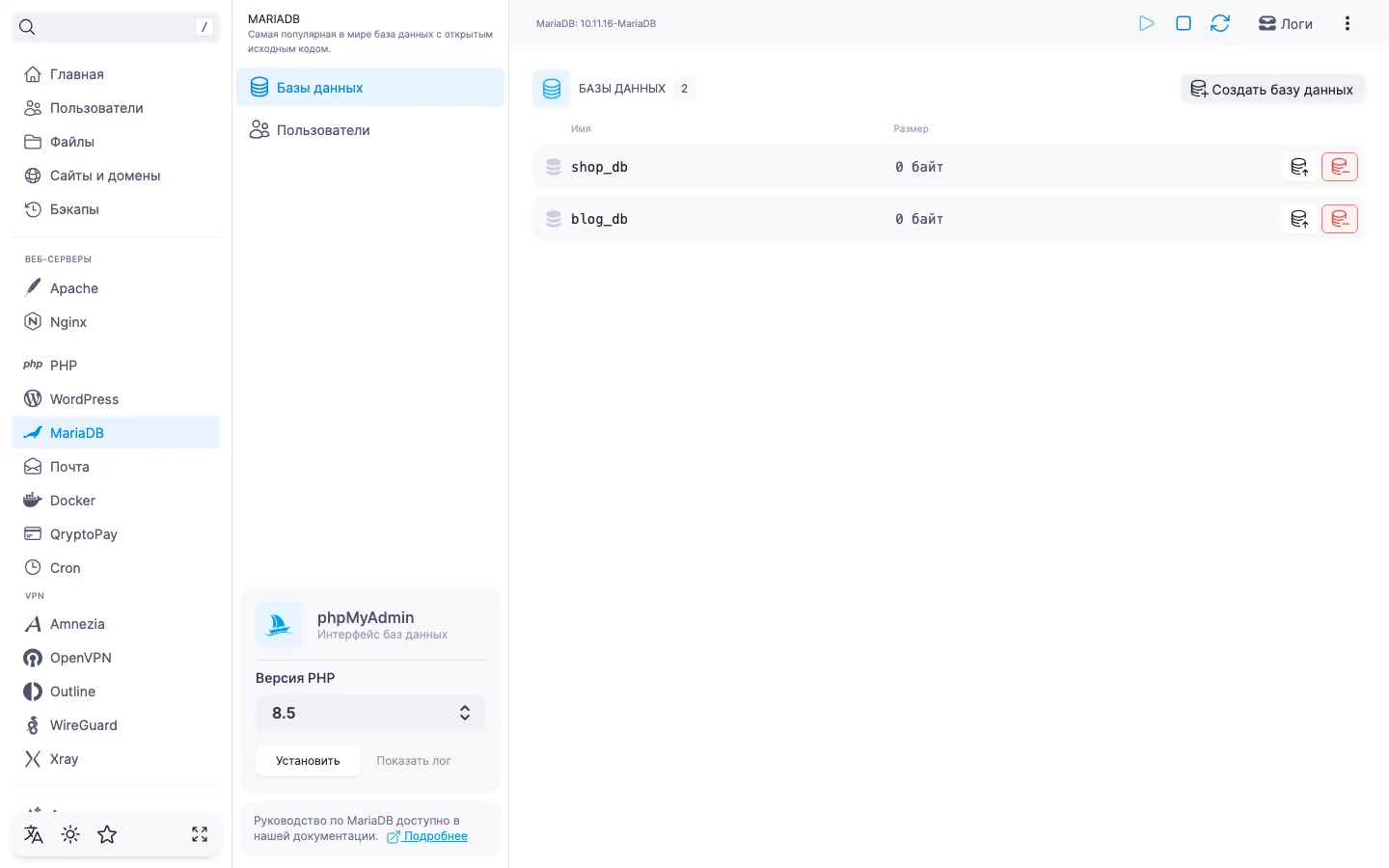
Task: Open the QryptoPay page
Action: click(116, 534)
